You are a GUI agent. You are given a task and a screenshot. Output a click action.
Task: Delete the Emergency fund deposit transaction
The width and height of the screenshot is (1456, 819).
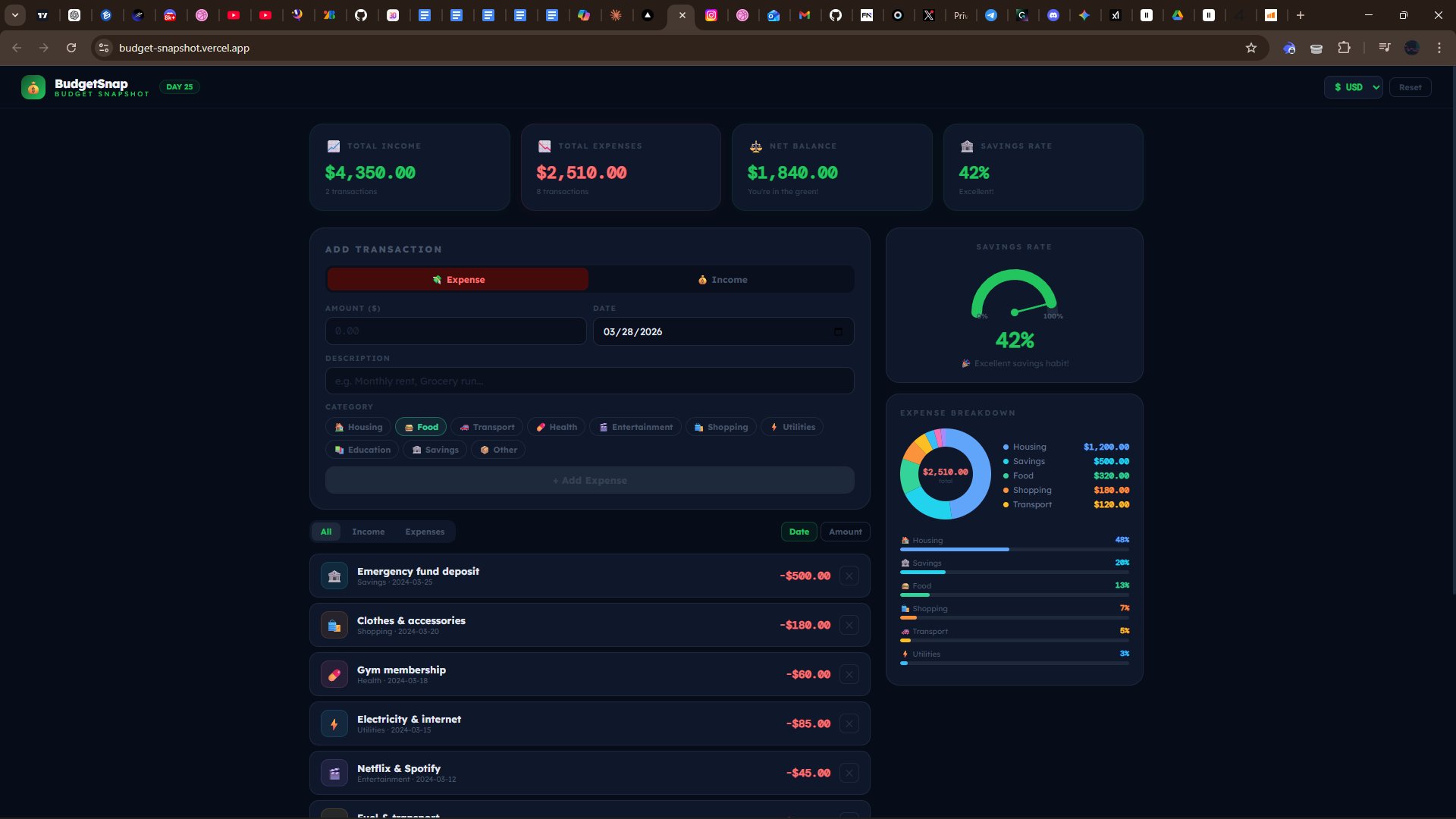(x=849, y=576)
